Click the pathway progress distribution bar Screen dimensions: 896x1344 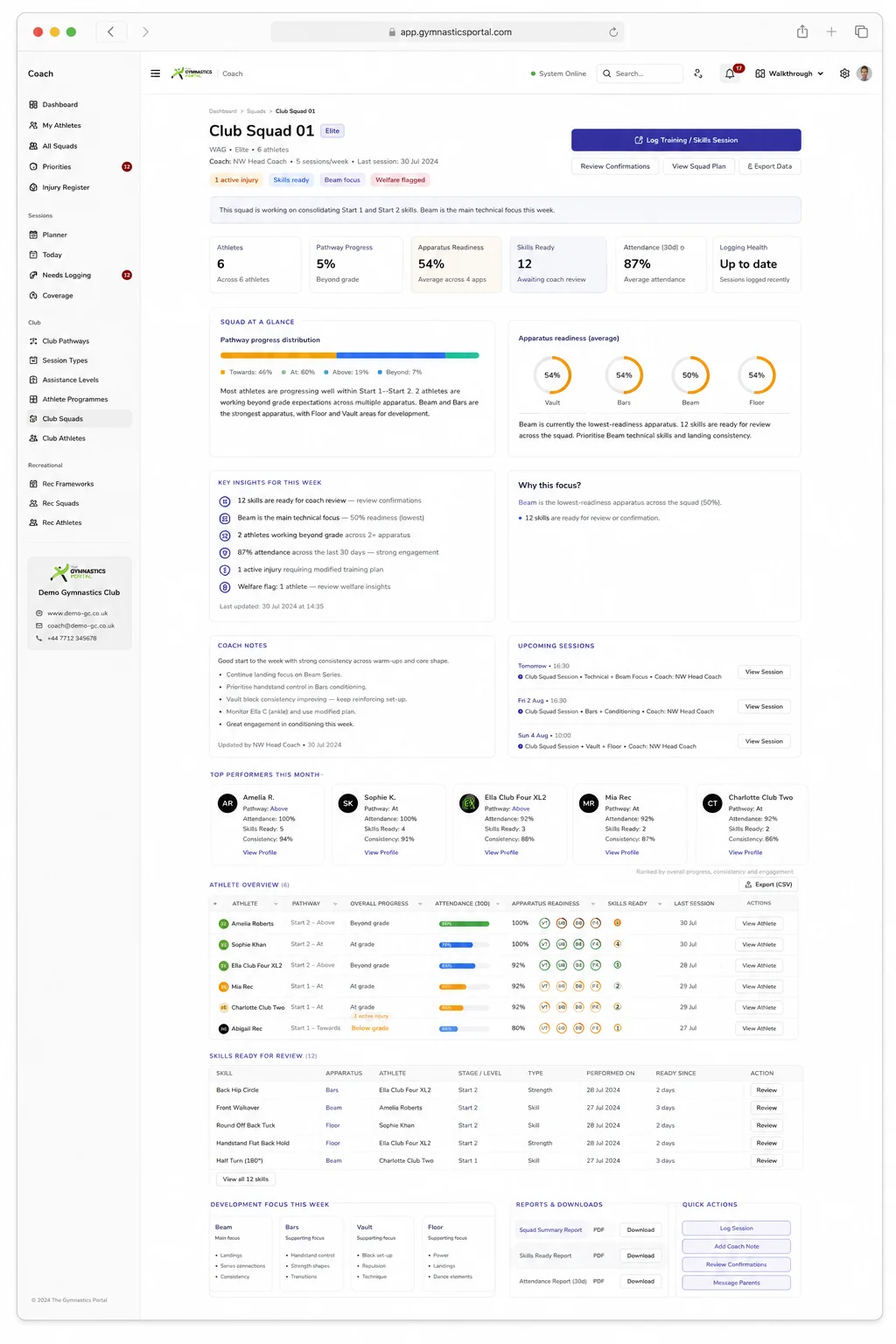click(350, 355)
